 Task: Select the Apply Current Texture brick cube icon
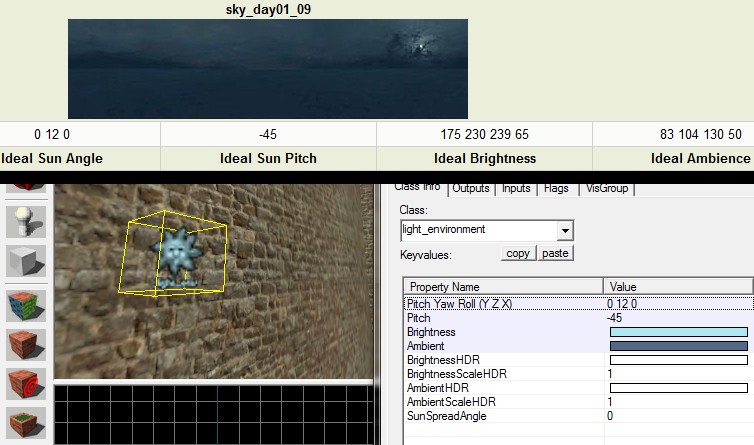[26, 345]
